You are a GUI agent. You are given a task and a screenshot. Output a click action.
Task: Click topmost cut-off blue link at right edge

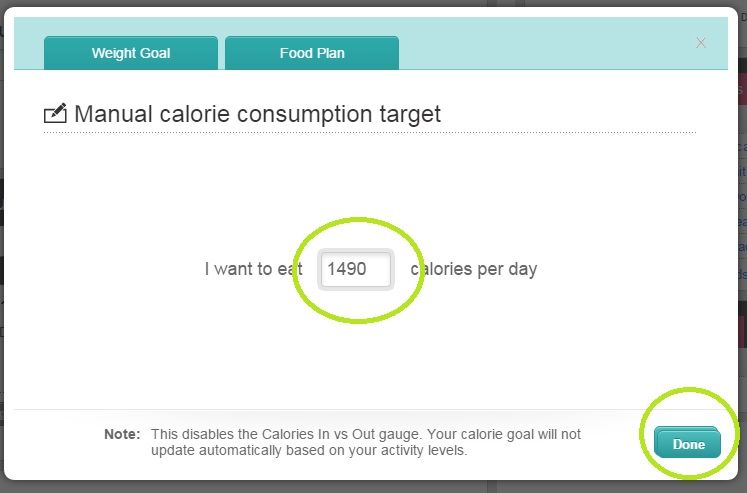tap(741, 147)
